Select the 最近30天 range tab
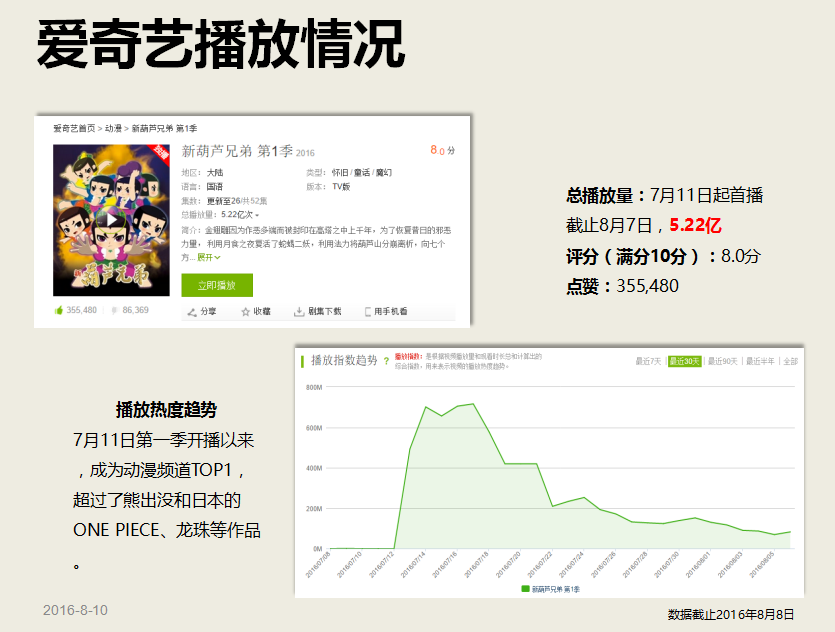Image resolution: width=835 pixels, height=632 pixels. (x=685, y=362)
